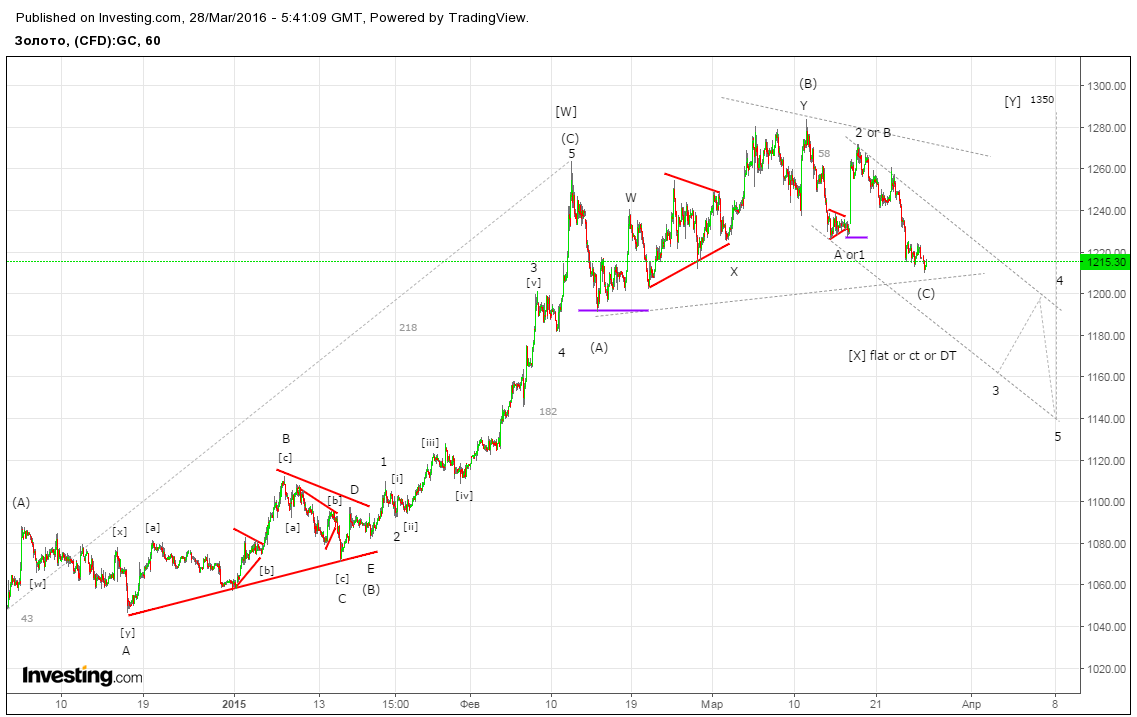Click the 1060.00 price axis label
The width and height of the screenshot is (1137, 717).
click(1106, 586)
